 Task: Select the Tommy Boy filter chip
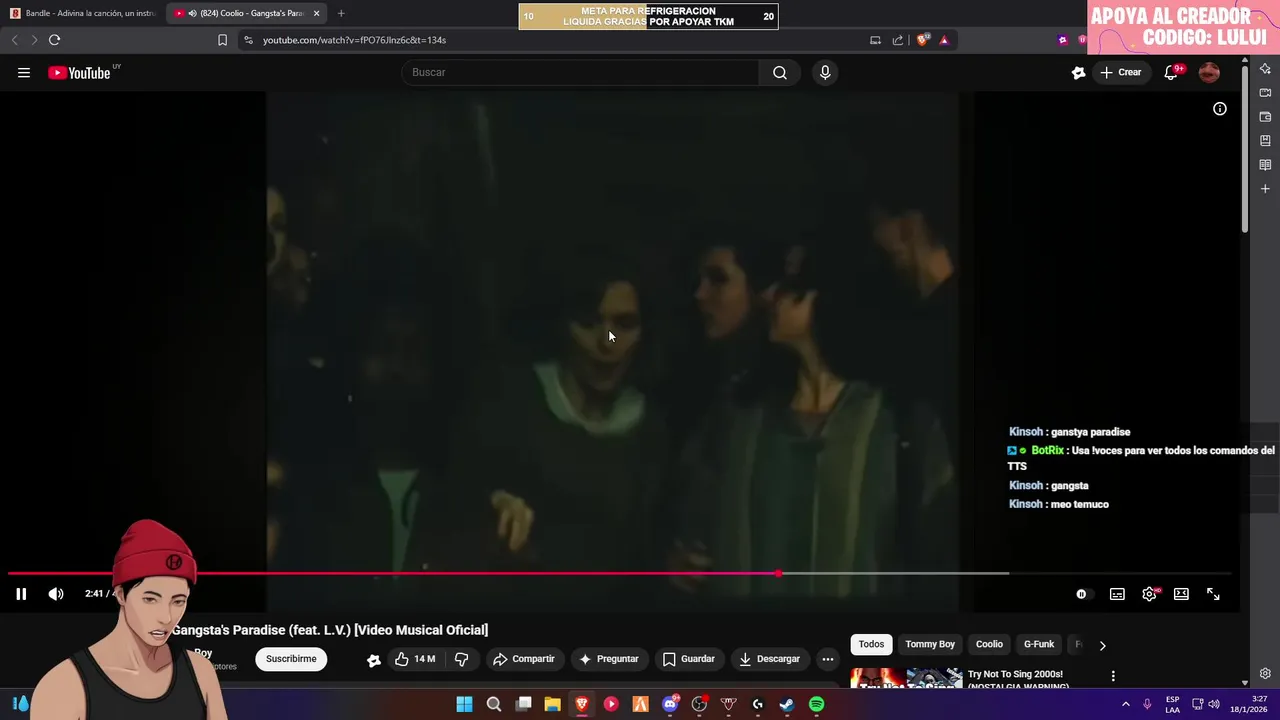[x=930, y=644]
